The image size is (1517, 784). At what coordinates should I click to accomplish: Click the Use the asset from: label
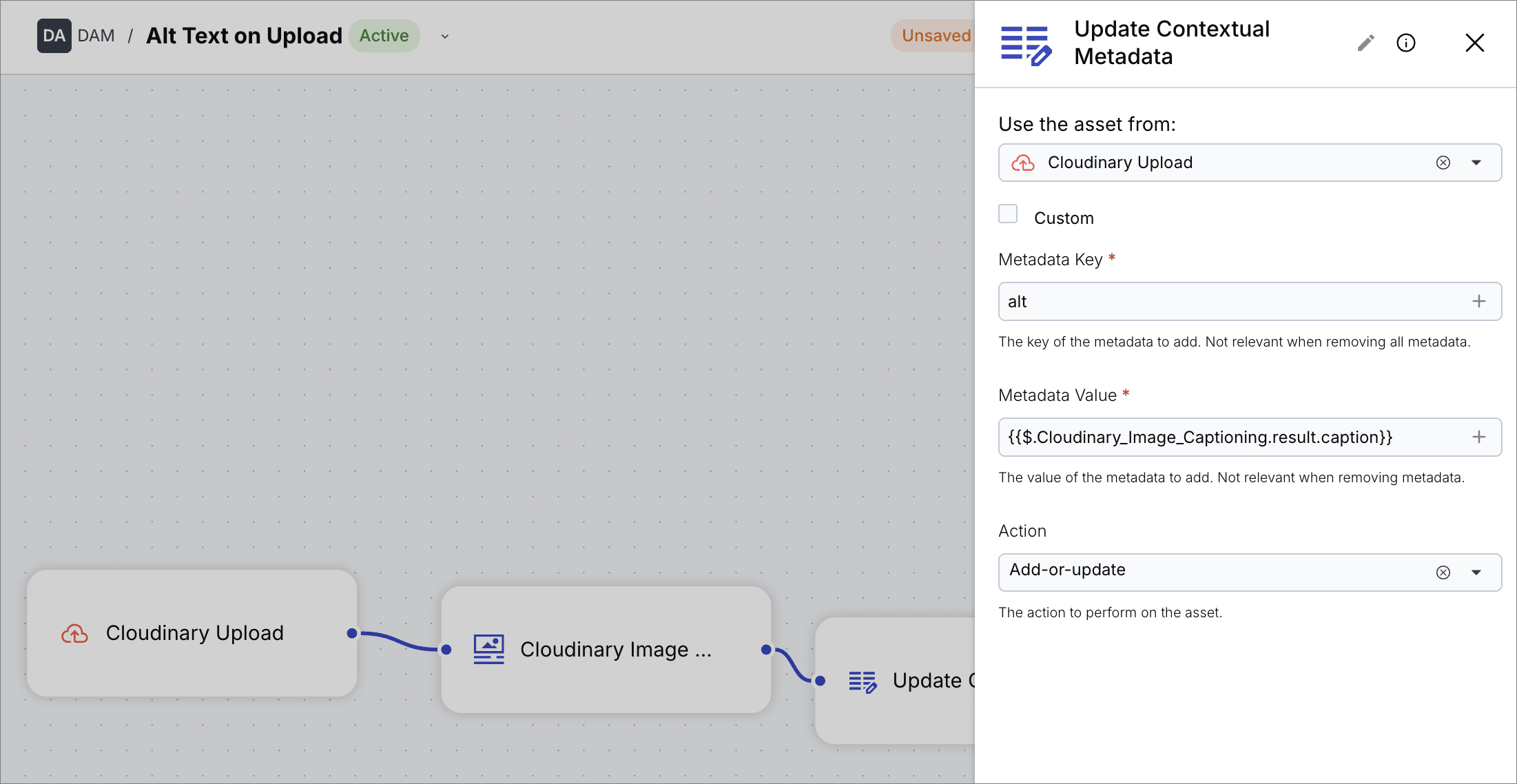tap(1087, 124)
